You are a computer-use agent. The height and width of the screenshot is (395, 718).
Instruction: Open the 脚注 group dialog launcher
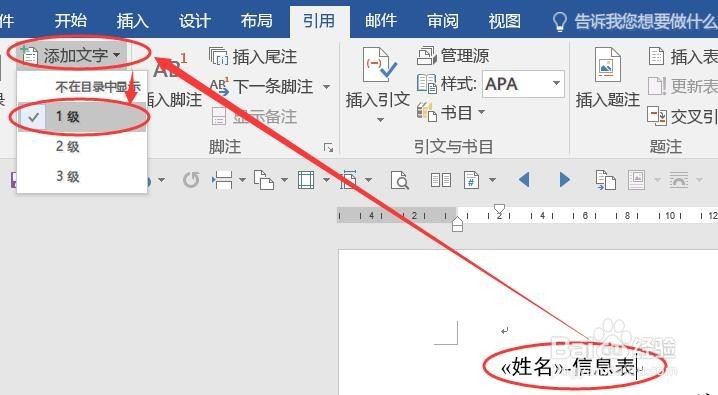pyautogui.click(x=328, y=147)
